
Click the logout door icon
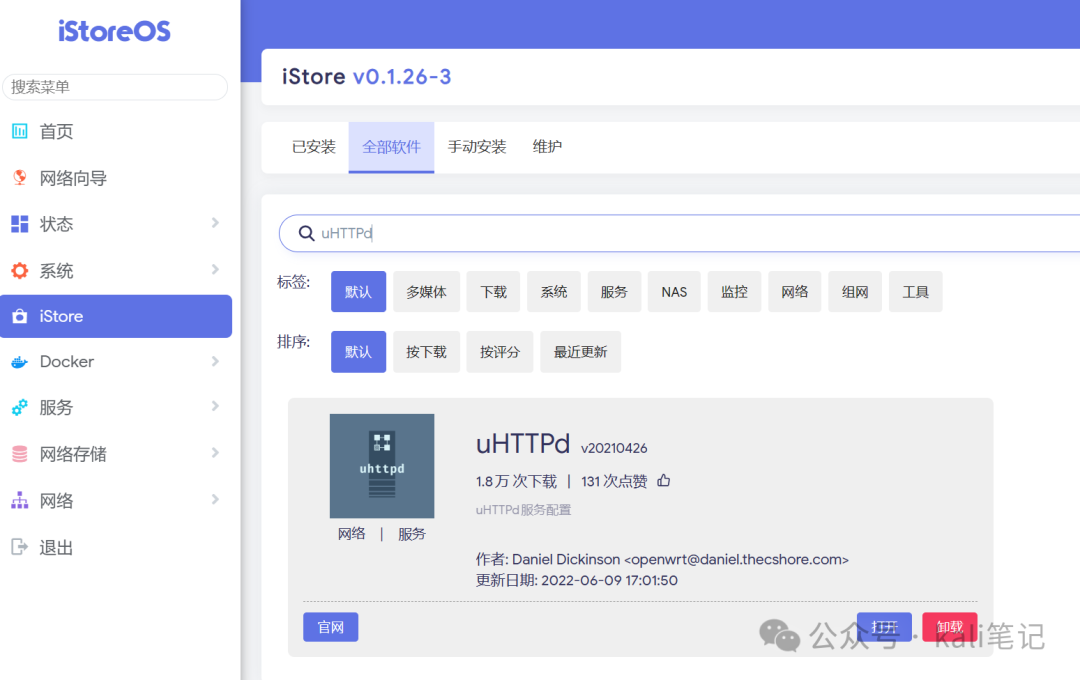20,547
